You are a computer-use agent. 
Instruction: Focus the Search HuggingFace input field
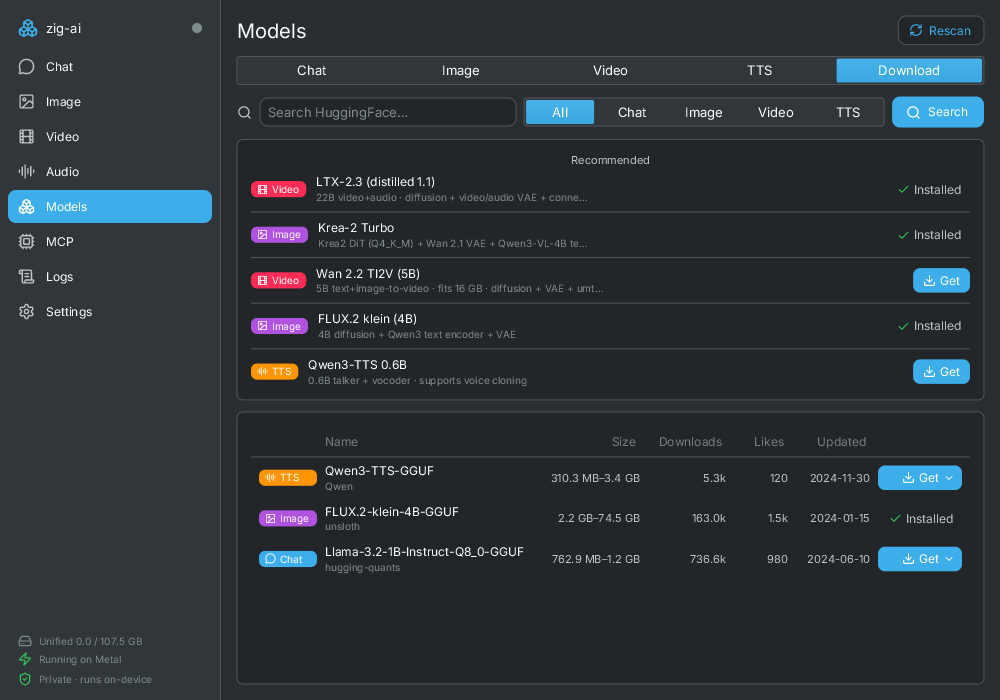388,112
